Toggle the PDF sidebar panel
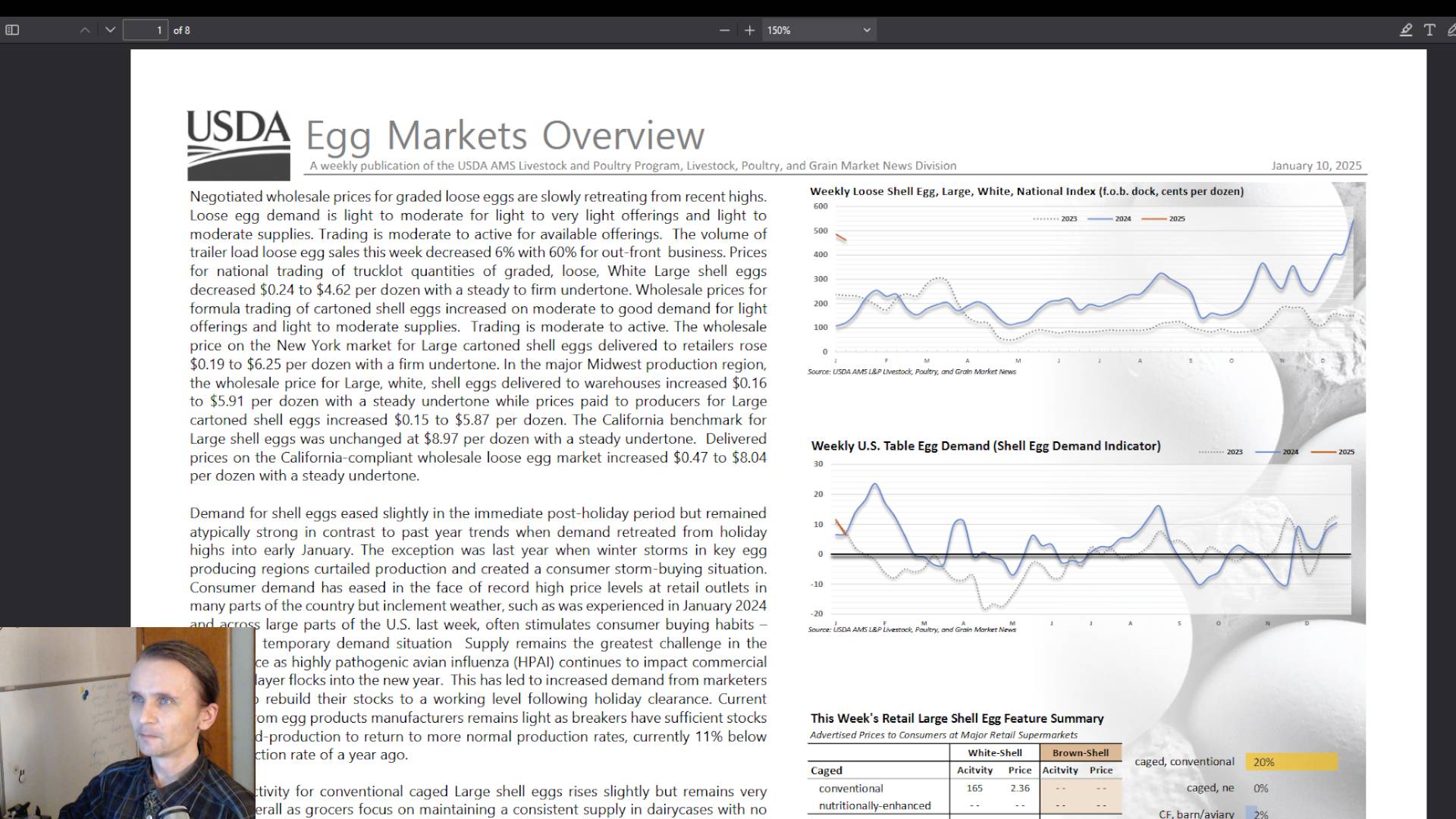 pyautogui.click(x=12, y=30)
